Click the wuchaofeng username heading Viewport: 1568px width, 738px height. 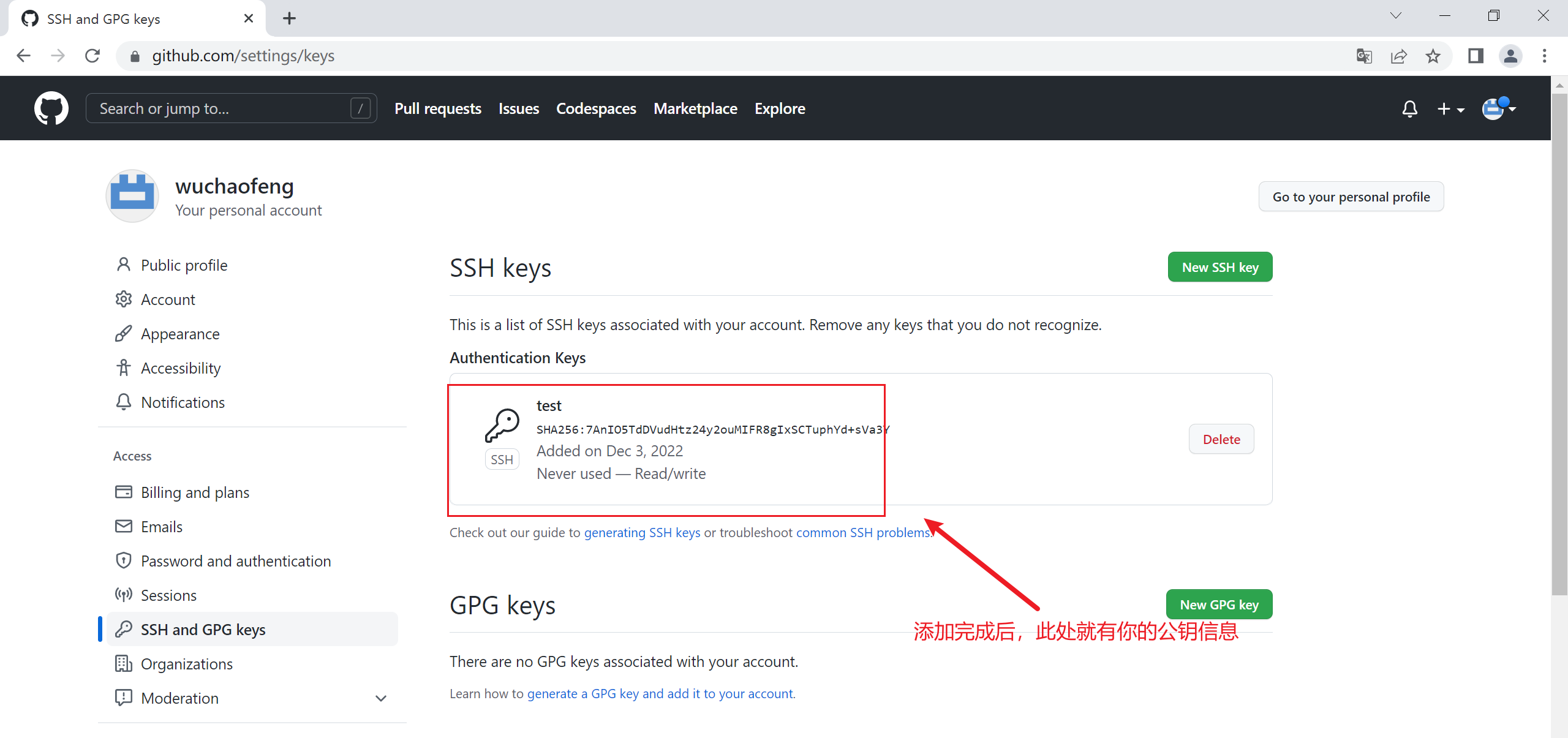[x=235, y=186]
